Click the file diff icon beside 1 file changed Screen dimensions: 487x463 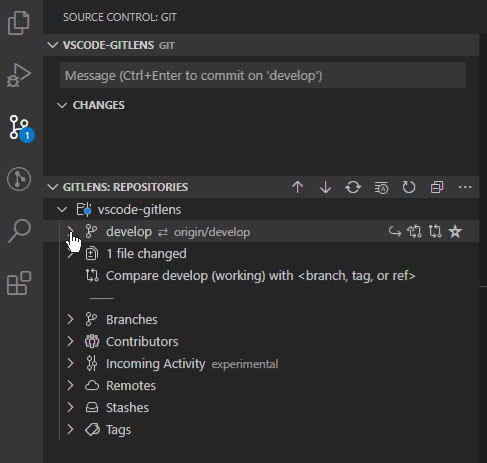click(x=92, y=254)
